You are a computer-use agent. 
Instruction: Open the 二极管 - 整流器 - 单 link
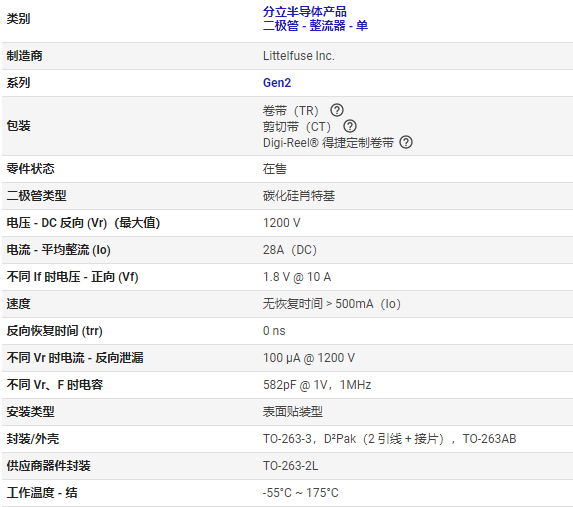click(x=315, y=26)
